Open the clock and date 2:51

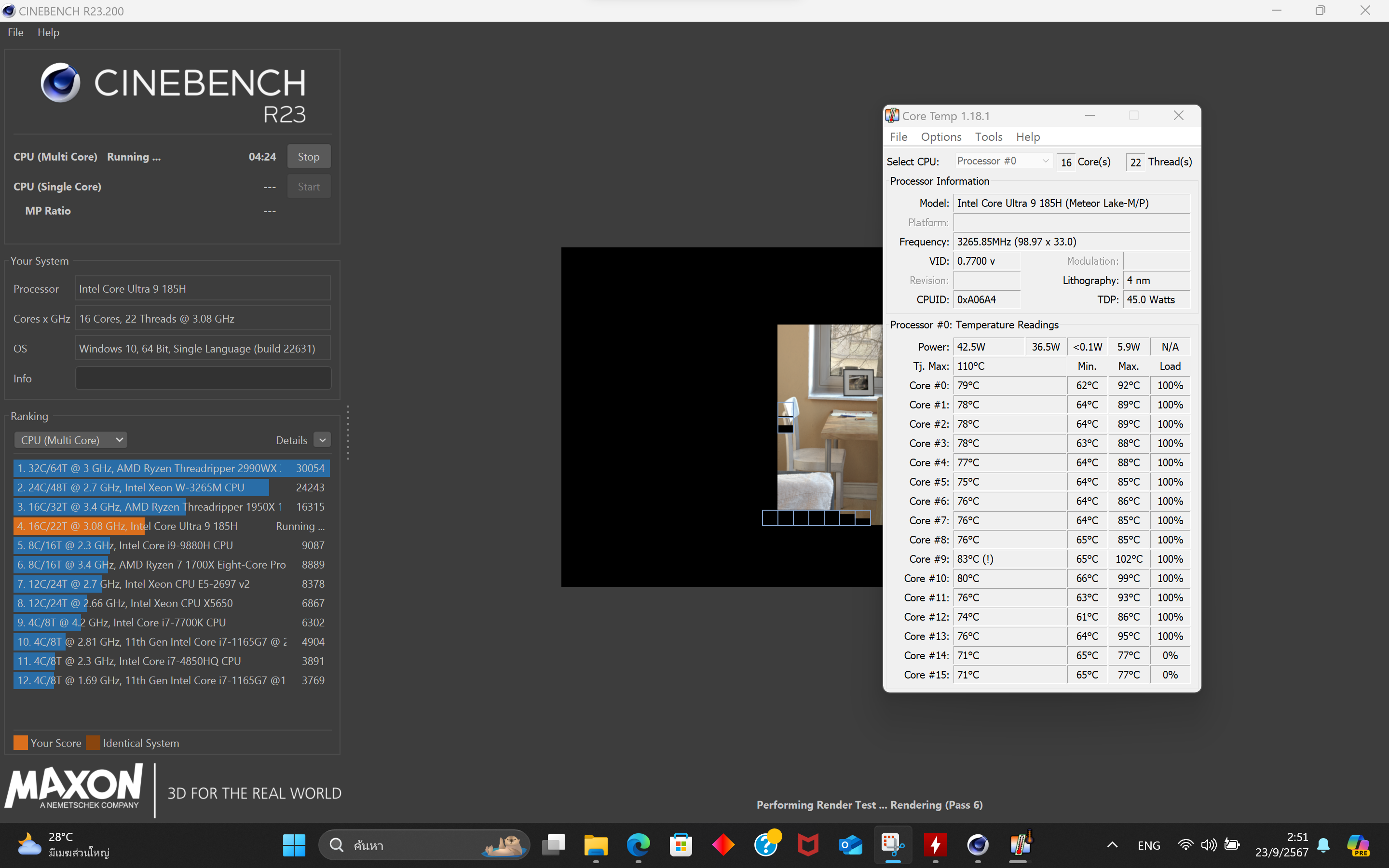[x=1281, y=844]
